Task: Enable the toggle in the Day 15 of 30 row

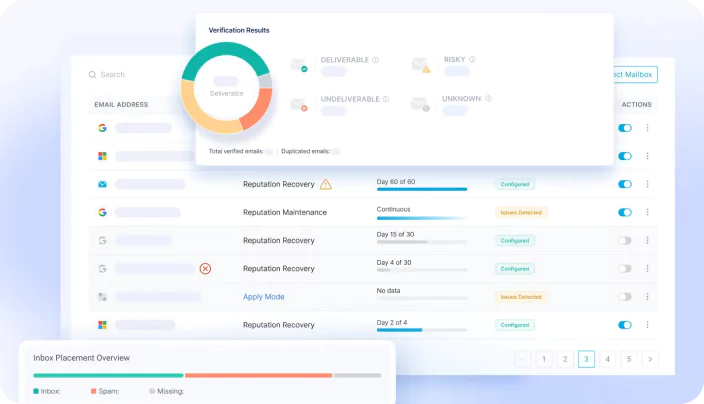Action: [625, 241]
